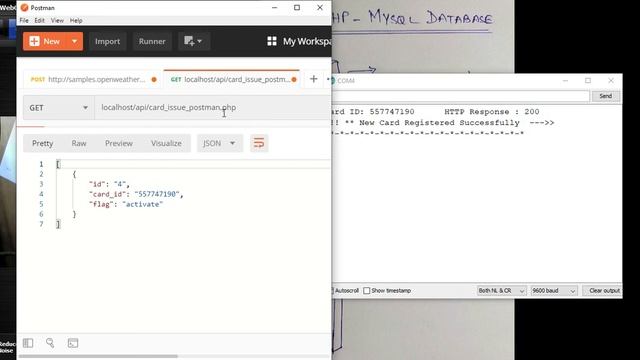Click the "id": "4" line
This screenshot has height=360, width=640.
point(109,184)
